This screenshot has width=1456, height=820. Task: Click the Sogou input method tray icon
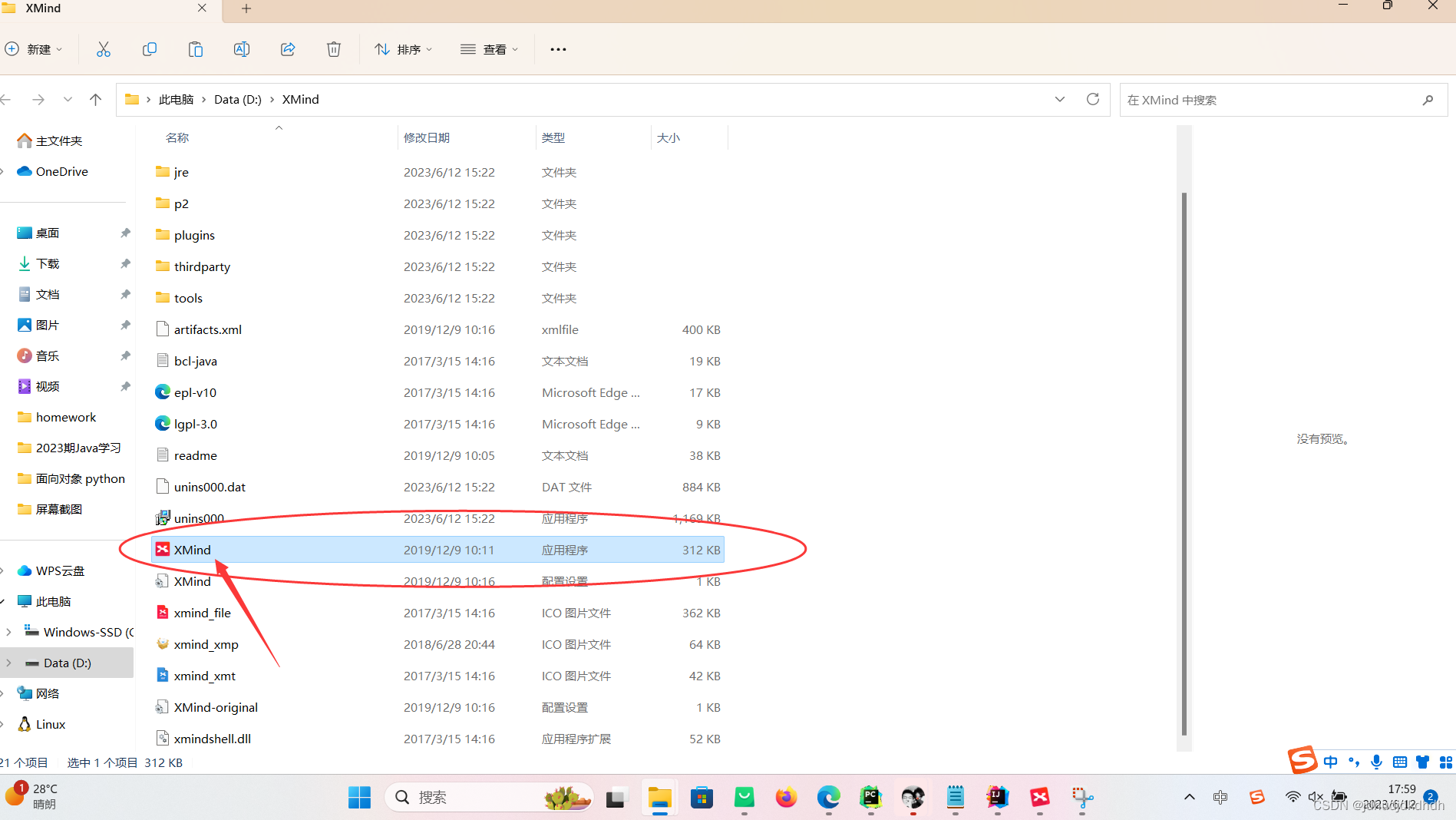[x=1257, y=797]
